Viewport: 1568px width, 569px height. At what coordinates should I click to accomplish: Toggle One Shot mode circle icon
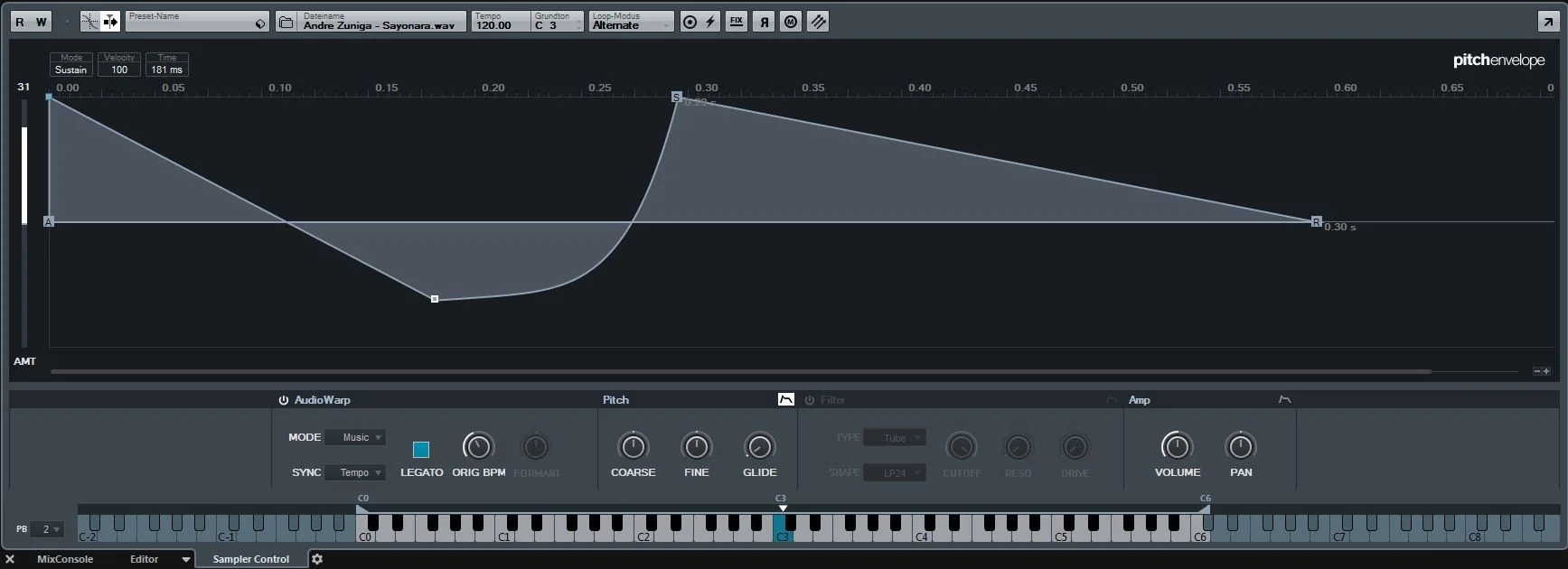coord(690,22)
